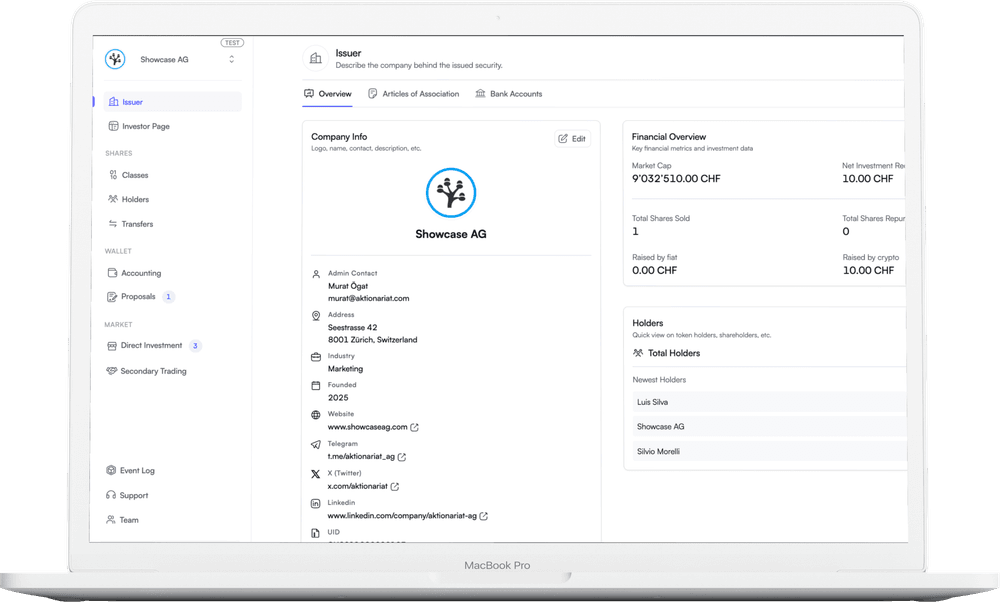Open Direct Investment under Market
This screenshot has height=602, width=1000.
click(x=152, y=345)
